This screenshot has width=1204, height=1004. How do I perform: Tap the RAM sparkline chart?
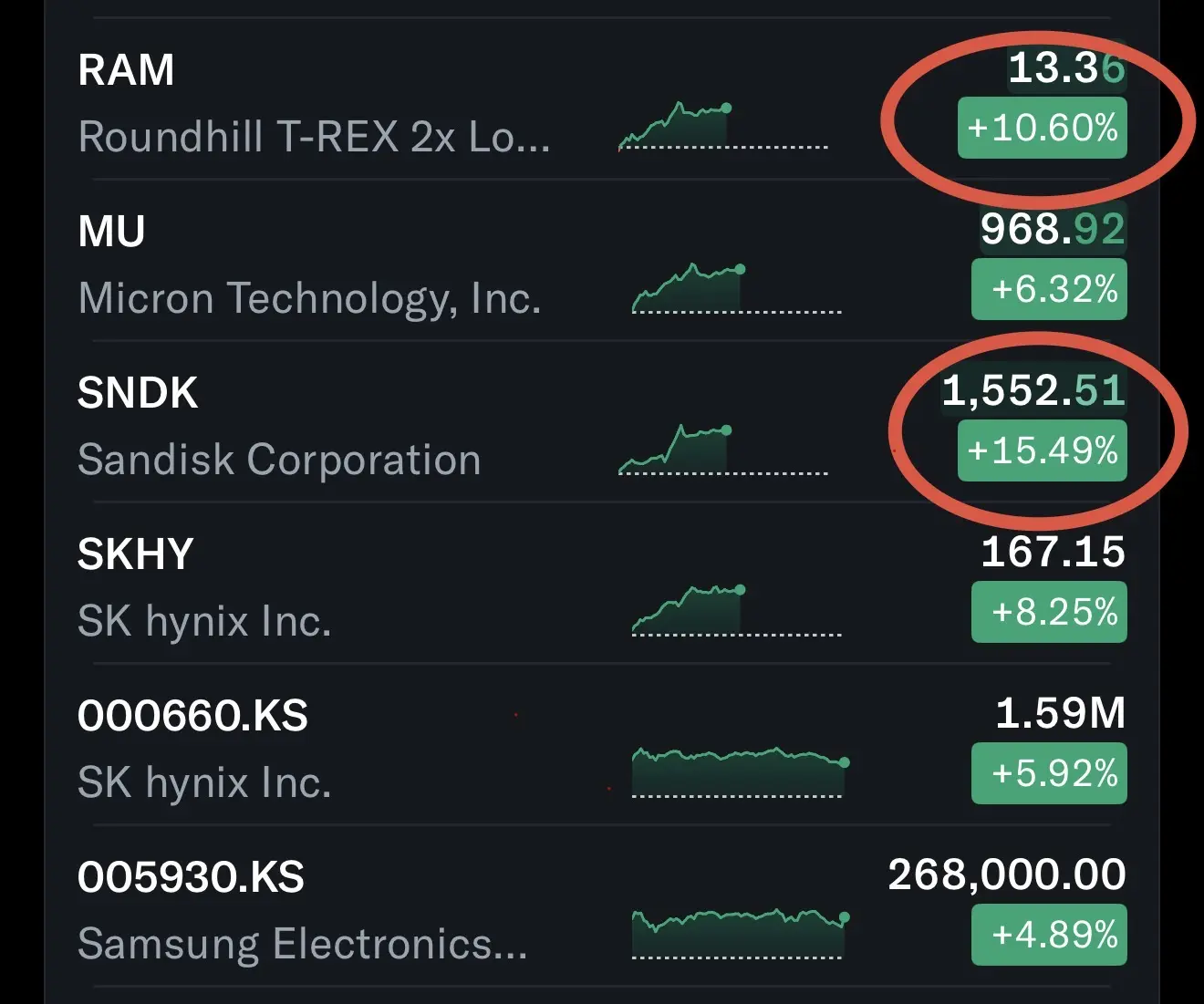[722, 127]
